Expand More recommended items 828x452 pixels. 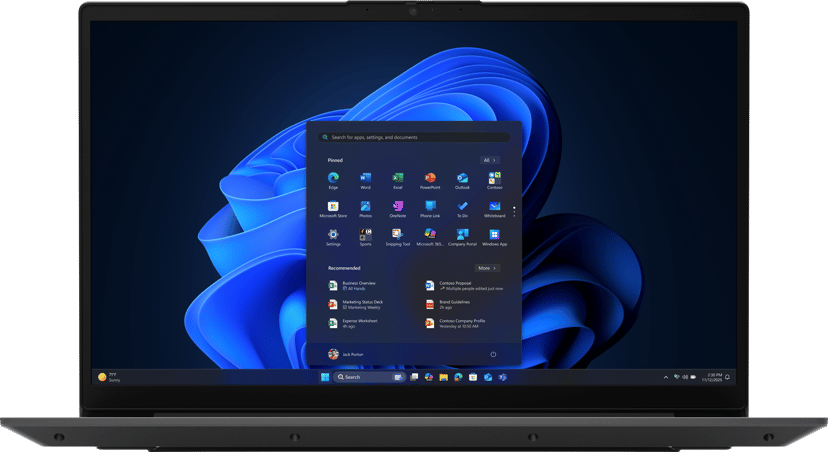coord(487,268)
